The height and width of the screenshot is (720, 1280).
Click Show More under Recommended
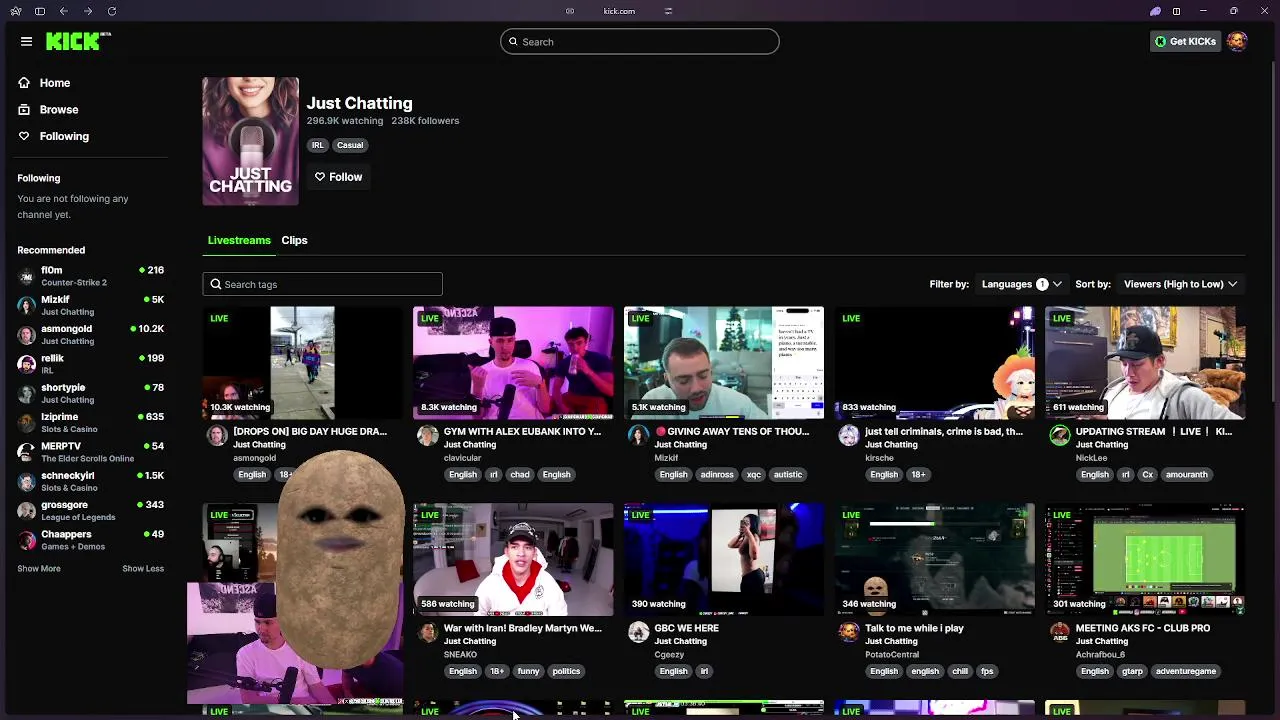[39, 568]
